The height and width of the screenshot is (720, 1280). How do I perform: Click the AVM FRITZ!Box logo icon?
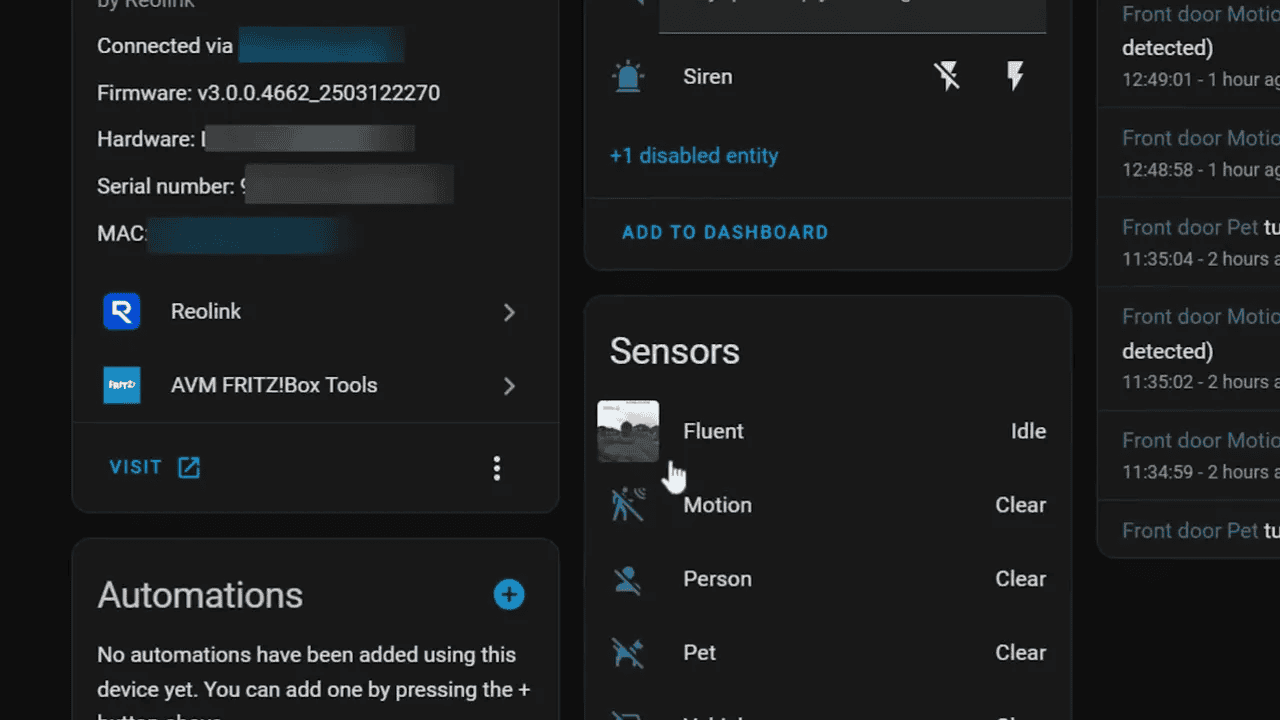pos(121,385)
